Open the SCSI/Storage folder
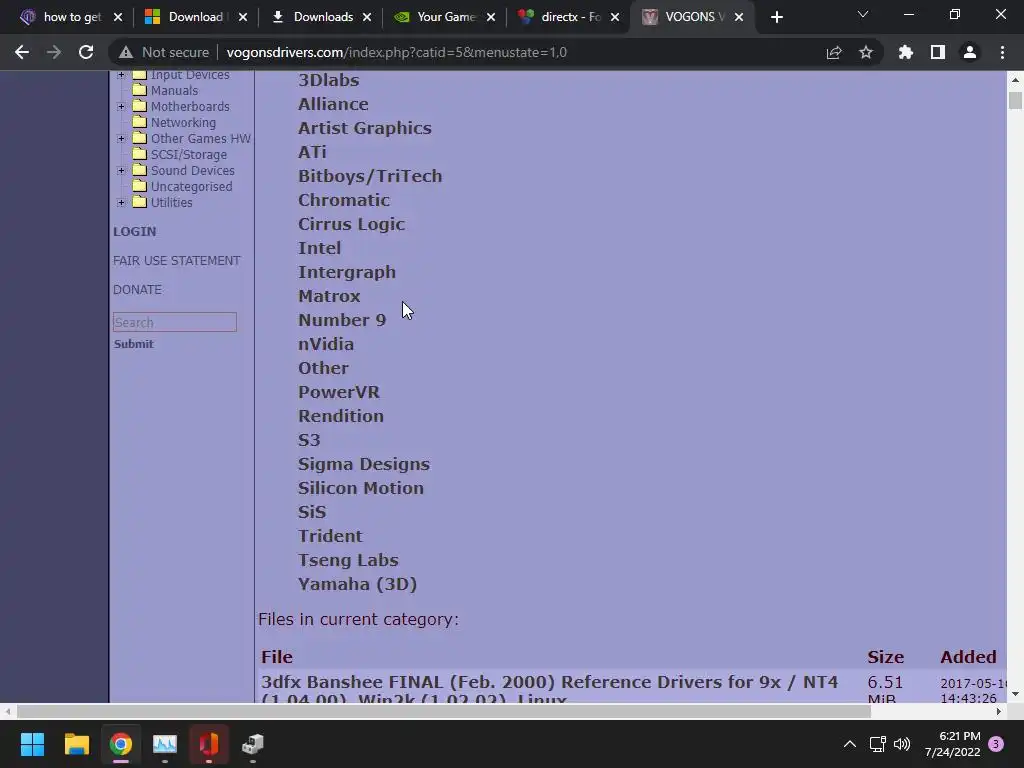 click(189, 155)
